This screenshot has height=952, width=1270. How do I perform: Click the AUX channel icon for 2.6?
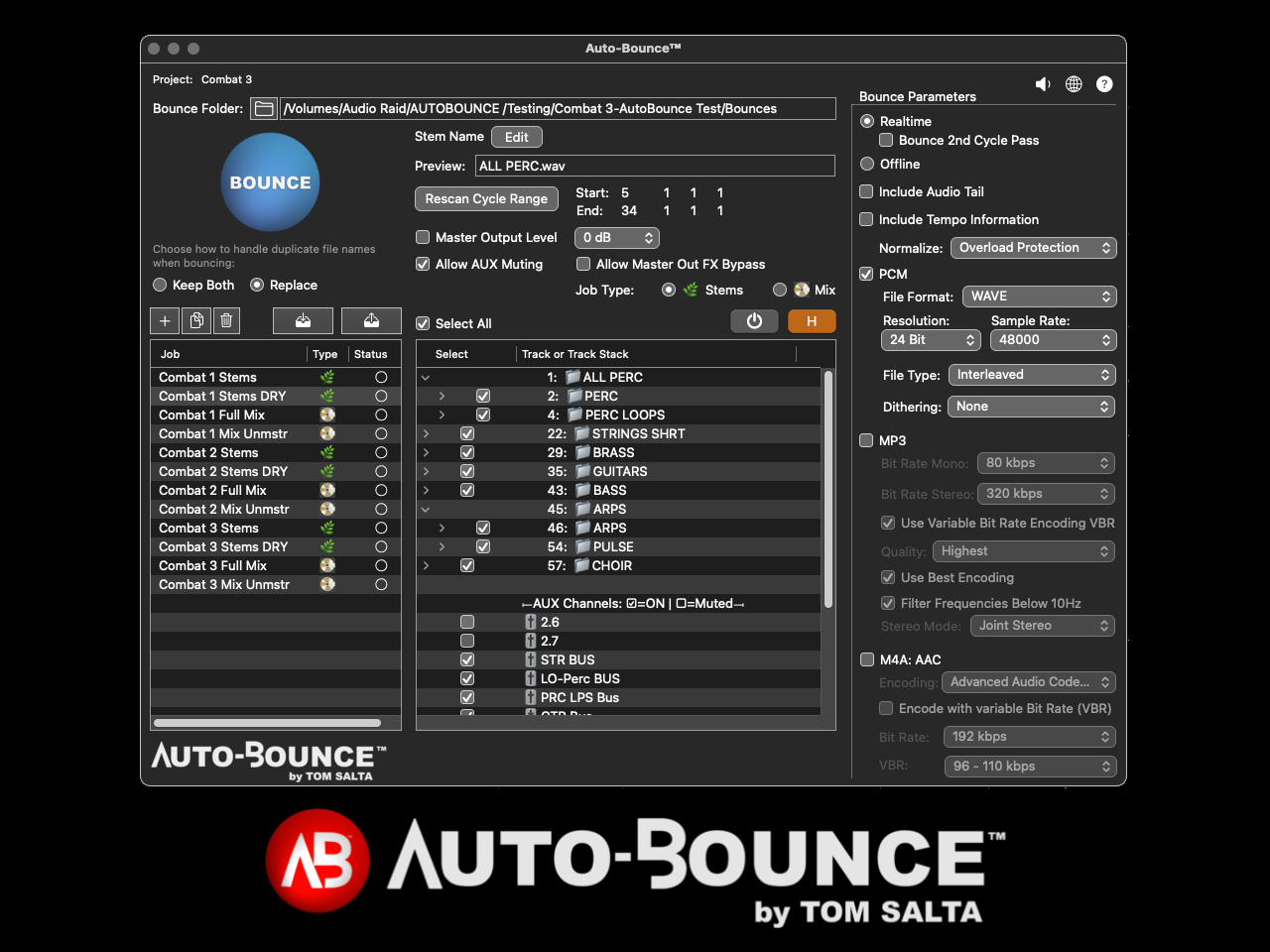pyautogui.click(x=531, y=623)
